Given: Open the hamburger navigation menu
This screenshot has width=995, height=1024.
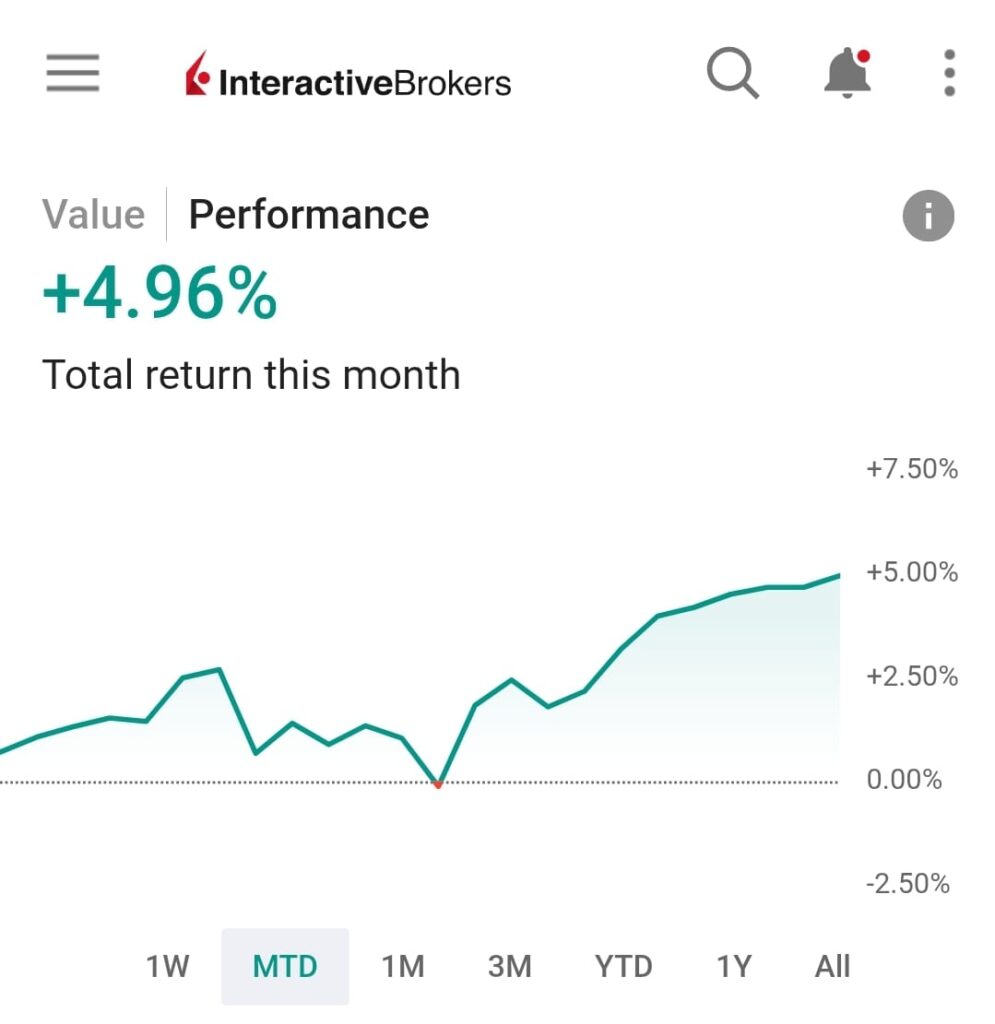Looking at the screenshot, I should 73,74.
